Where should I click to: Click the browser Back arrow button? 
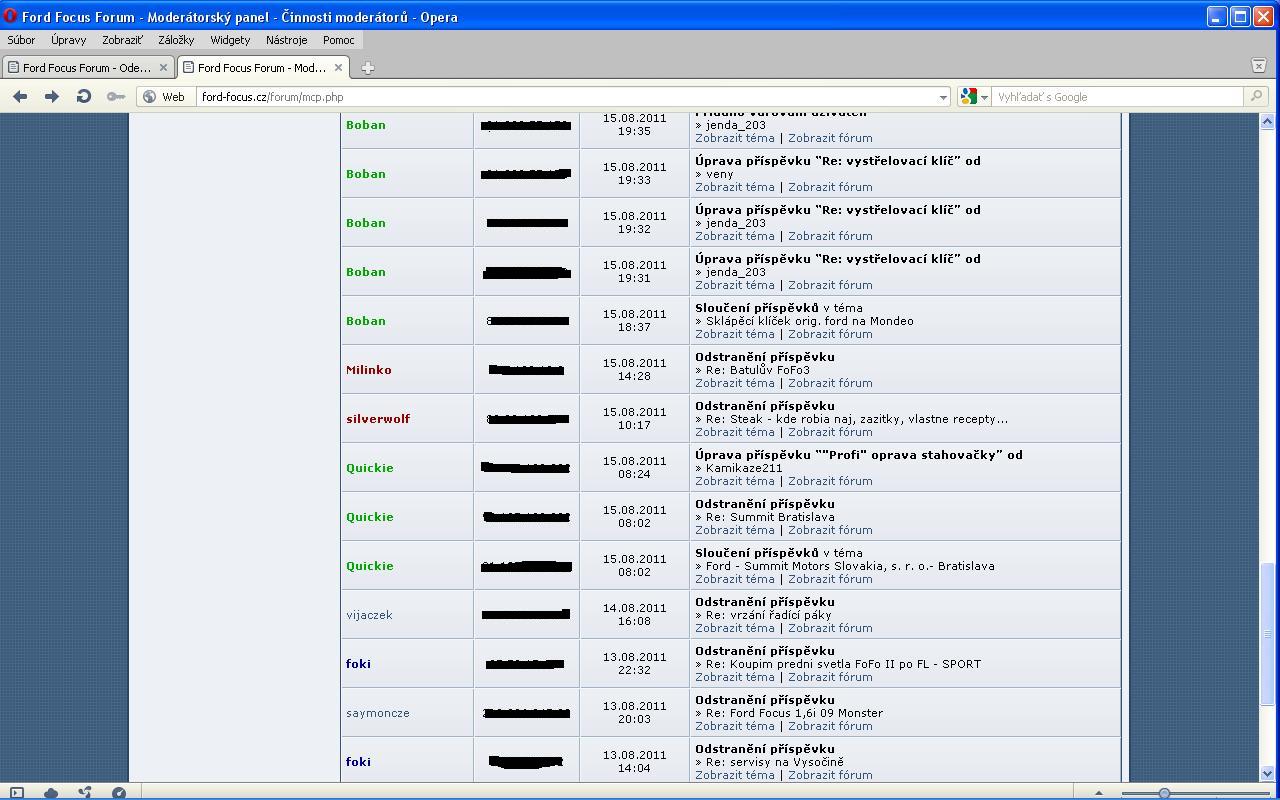[20, 96]
